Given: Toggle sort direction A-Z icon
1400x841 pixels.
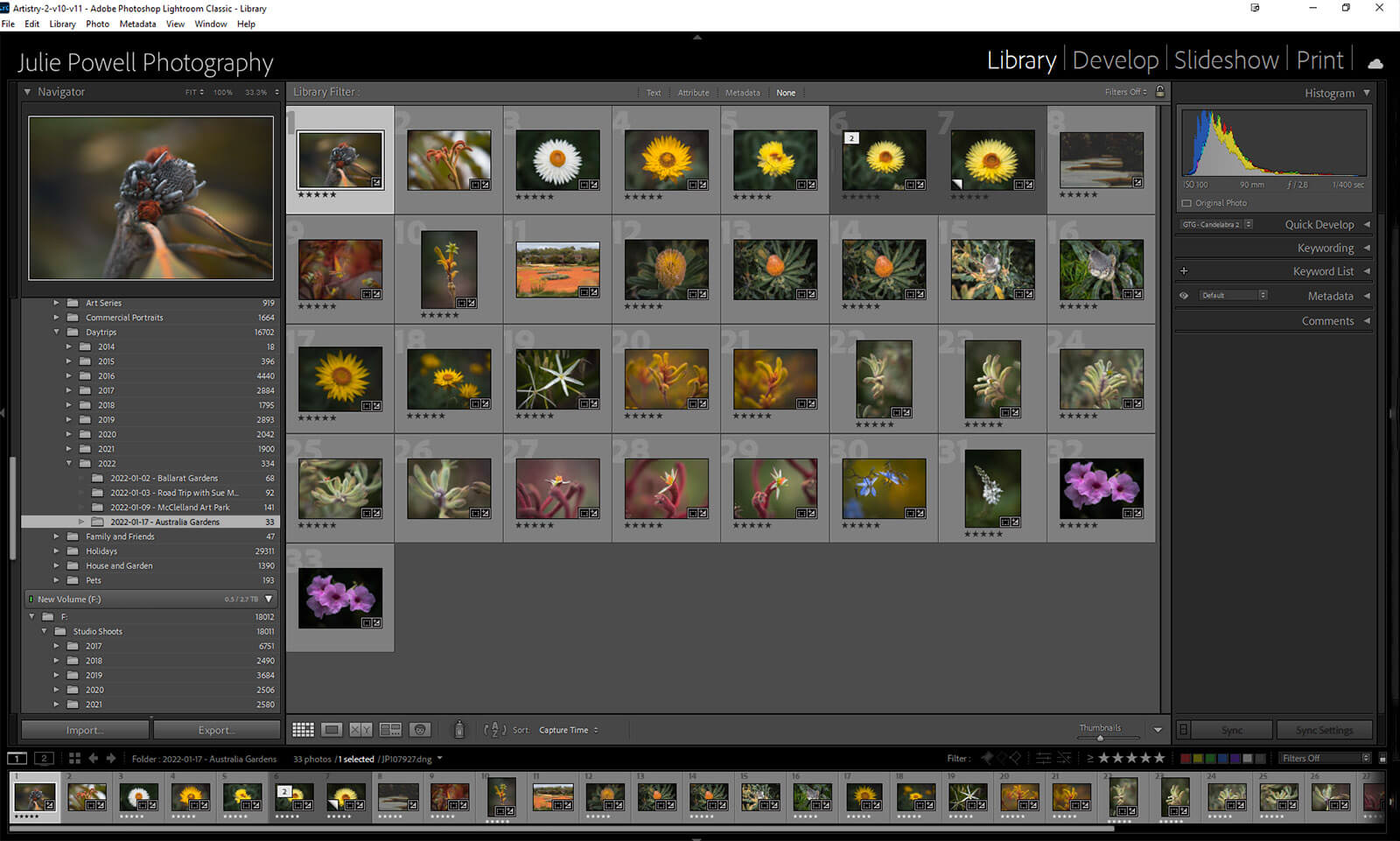Looking at the screenshot, I should (494, 730).
